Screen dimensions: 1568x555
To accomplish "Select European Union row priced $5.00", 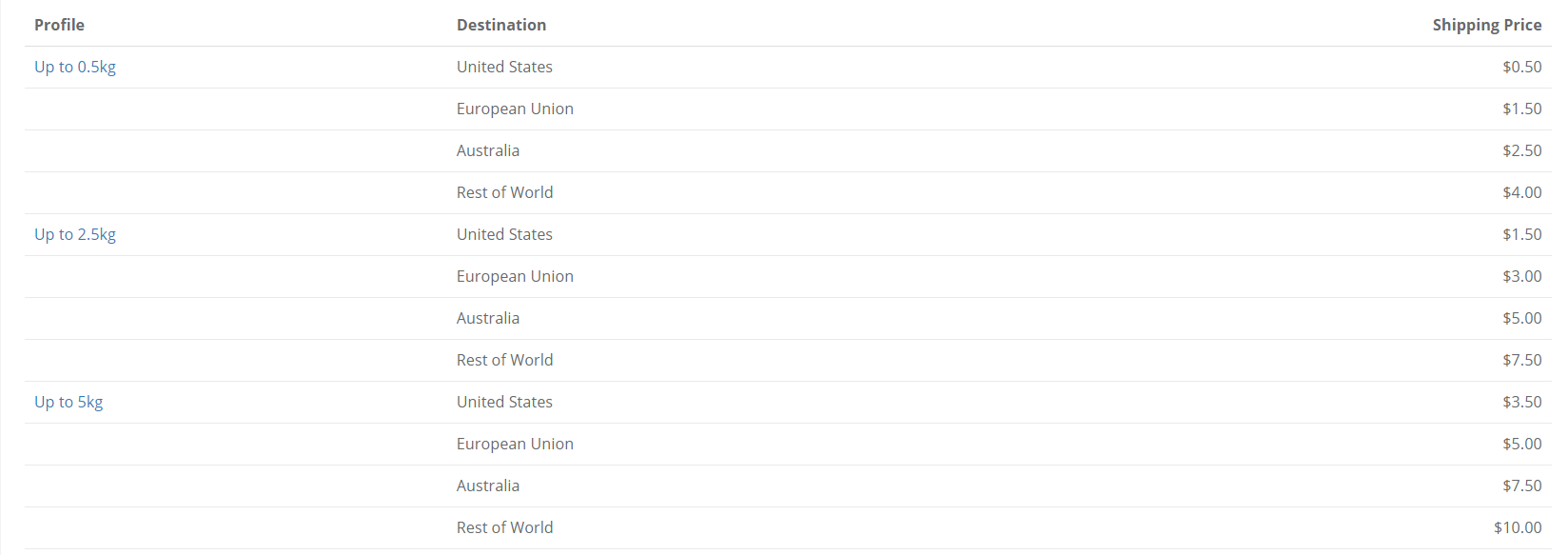I will point(788,444).
